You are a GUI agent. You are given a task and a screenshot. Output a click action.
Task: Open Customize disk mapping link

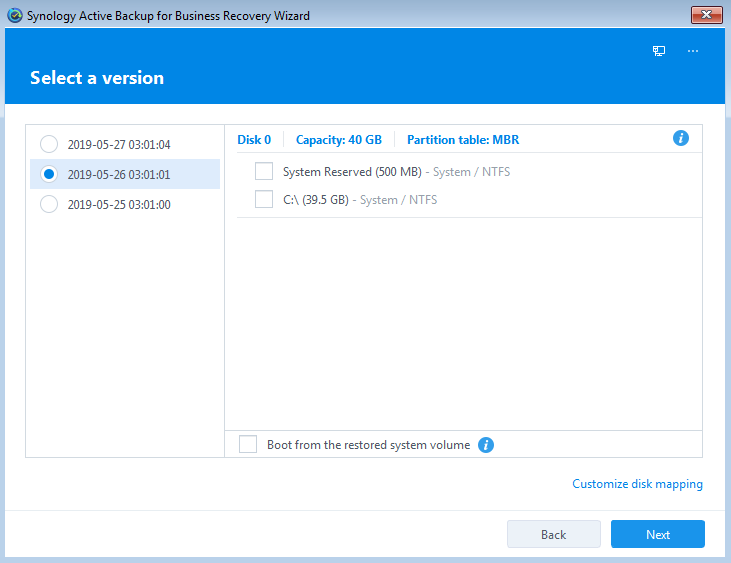[x=637, y=484]
